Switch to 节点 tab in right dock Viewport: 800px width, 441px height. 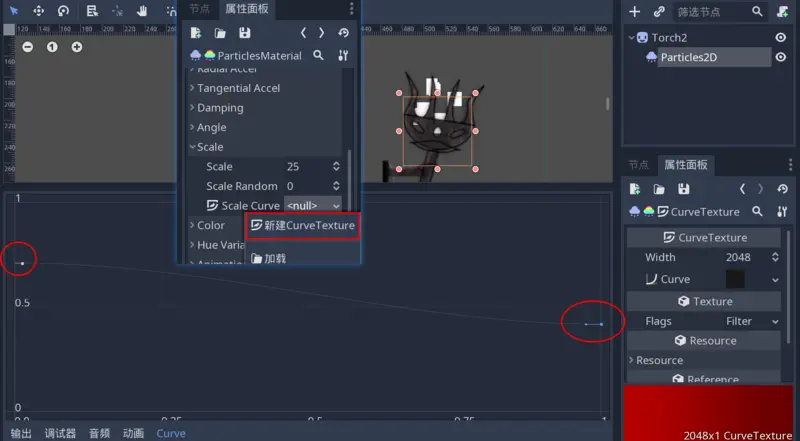pos(638,165)
